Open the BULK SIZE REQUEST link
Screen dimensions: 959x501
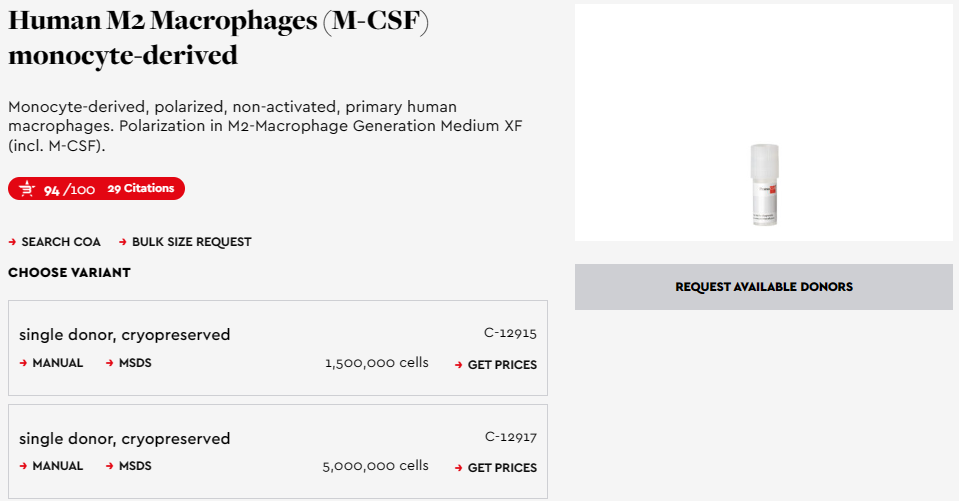tap(191, 242)
